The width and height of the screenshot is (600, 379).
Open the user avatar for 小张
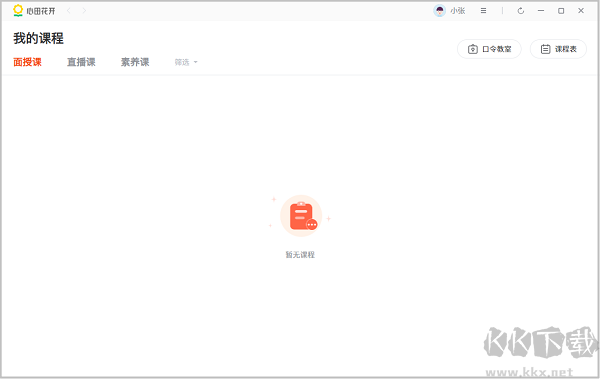[439, 11]
